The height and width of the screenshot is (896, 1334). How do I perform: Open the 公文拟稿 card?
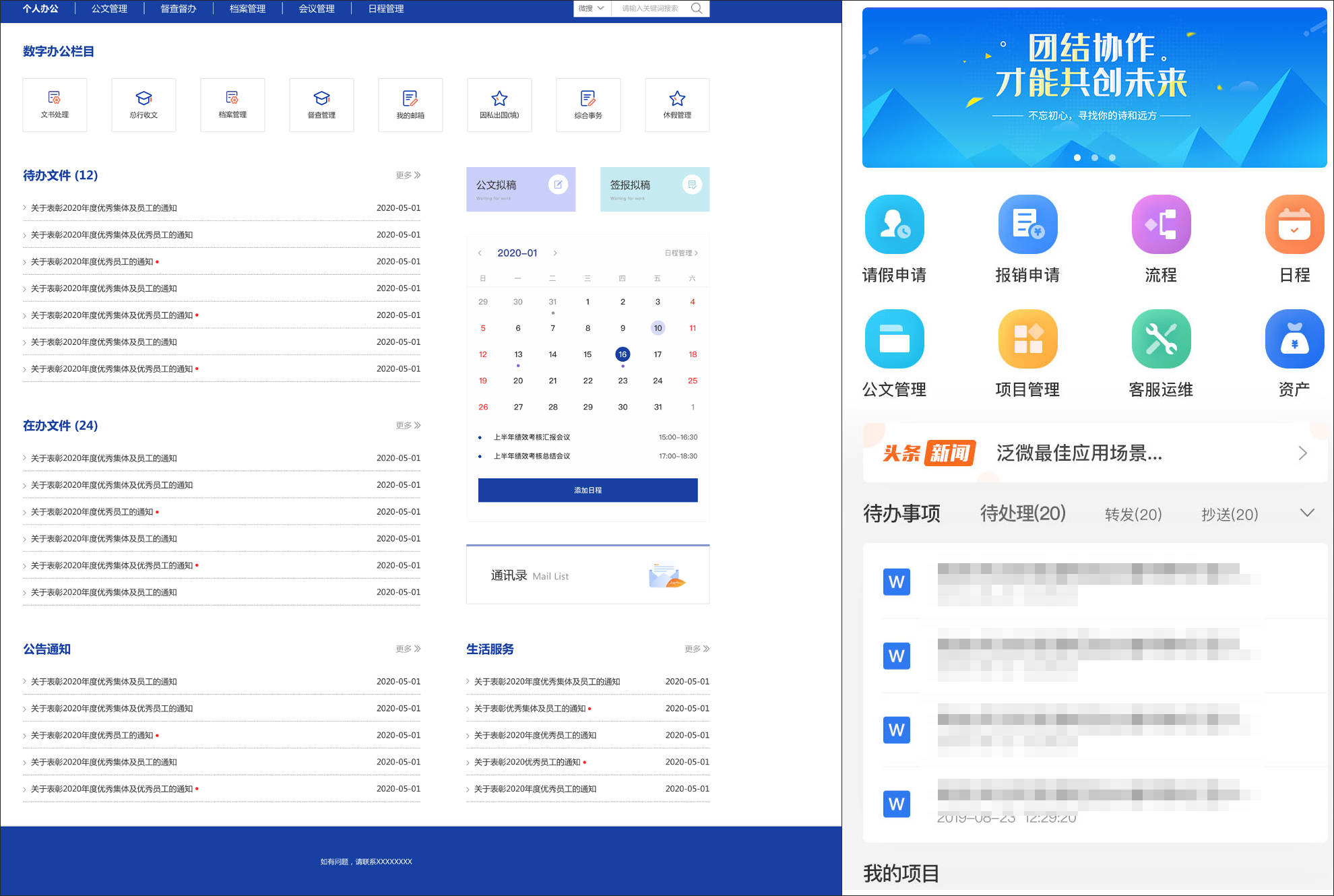coord(521,189)
